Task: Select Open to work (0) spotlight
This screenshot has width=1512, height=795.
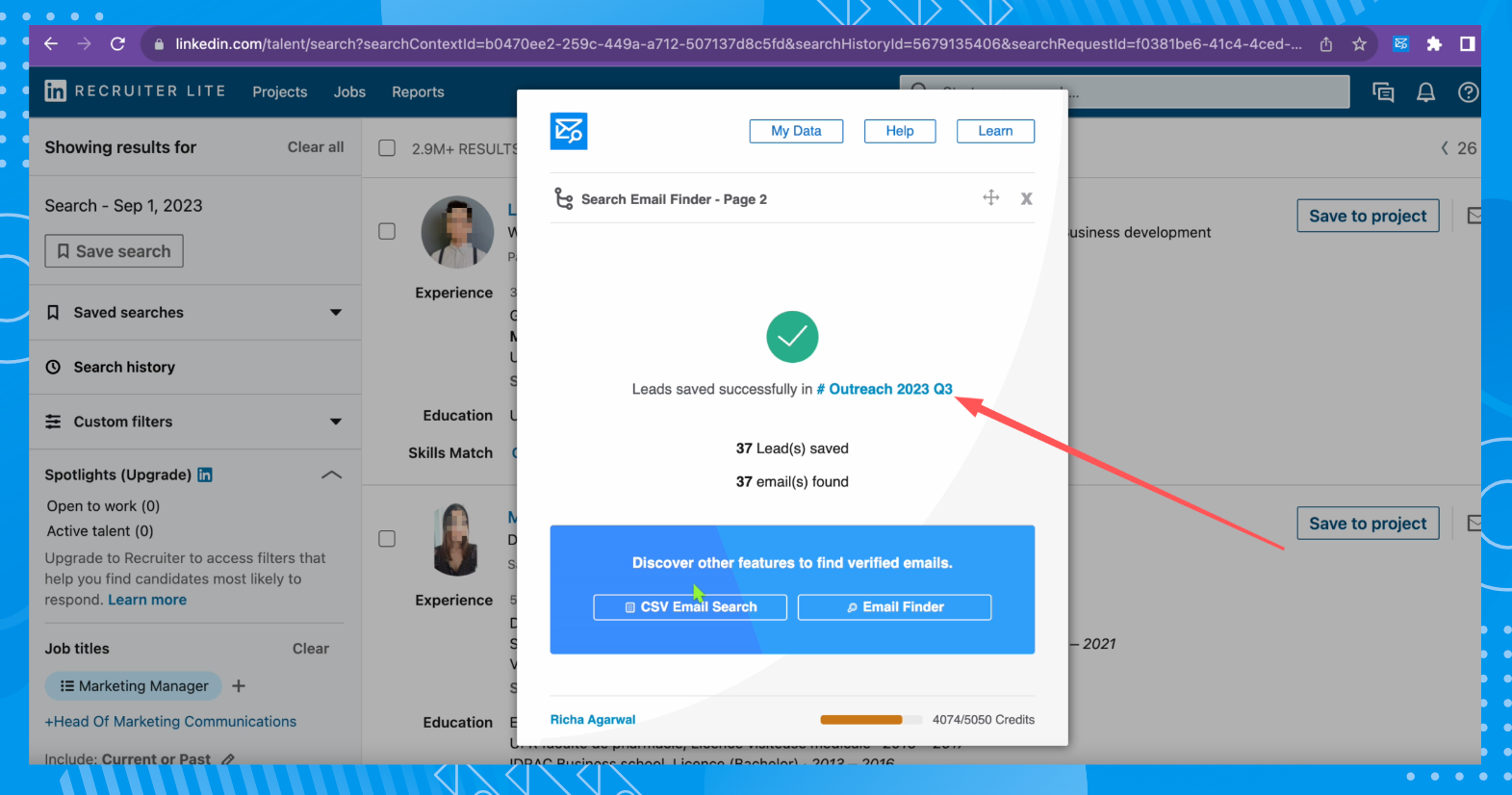Action: 103,506
